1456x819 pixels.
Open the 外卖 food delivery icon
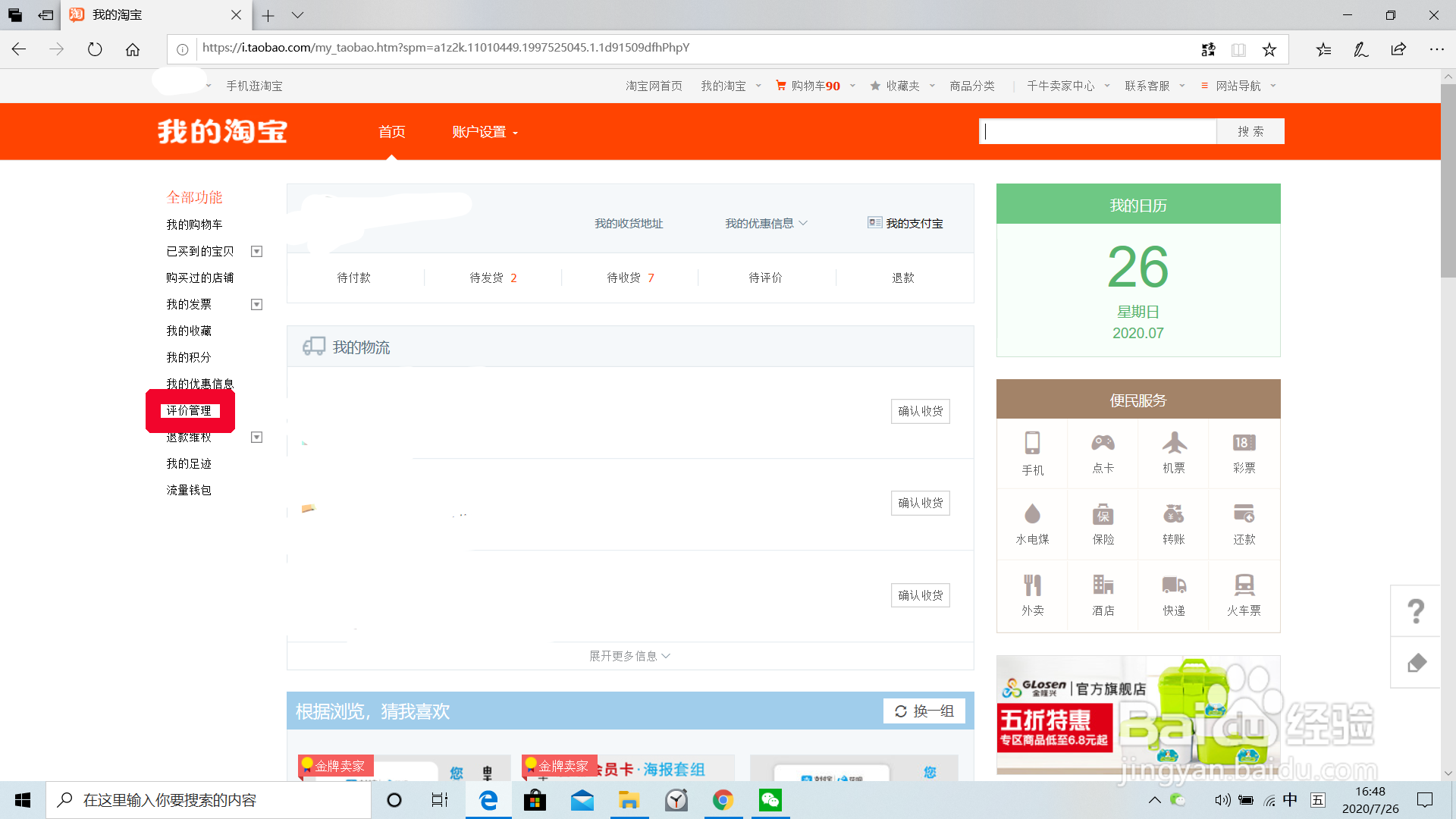click(x=1032, y=596)
